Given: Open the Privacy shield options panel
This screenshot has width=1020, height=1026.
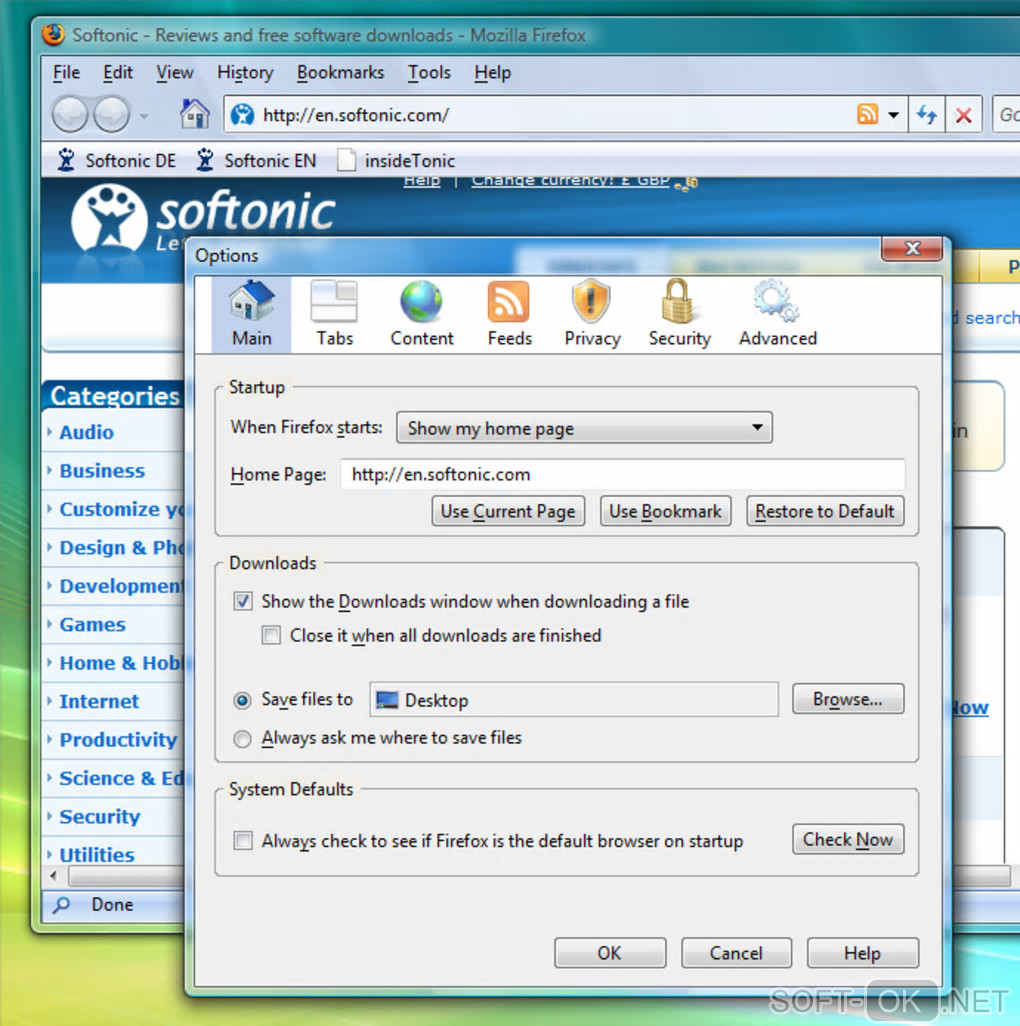Looking at the screenshot, I should click(x=592, y=315).
